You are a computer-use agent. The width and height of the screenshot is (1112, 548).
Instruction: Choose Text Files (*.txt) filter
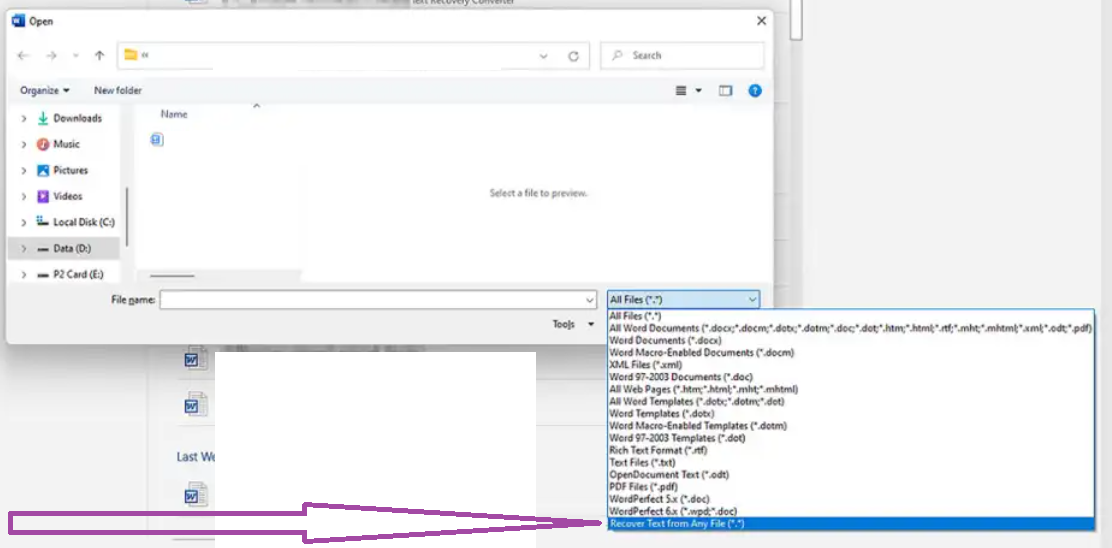pyautogui.click(x=850, y=462)
